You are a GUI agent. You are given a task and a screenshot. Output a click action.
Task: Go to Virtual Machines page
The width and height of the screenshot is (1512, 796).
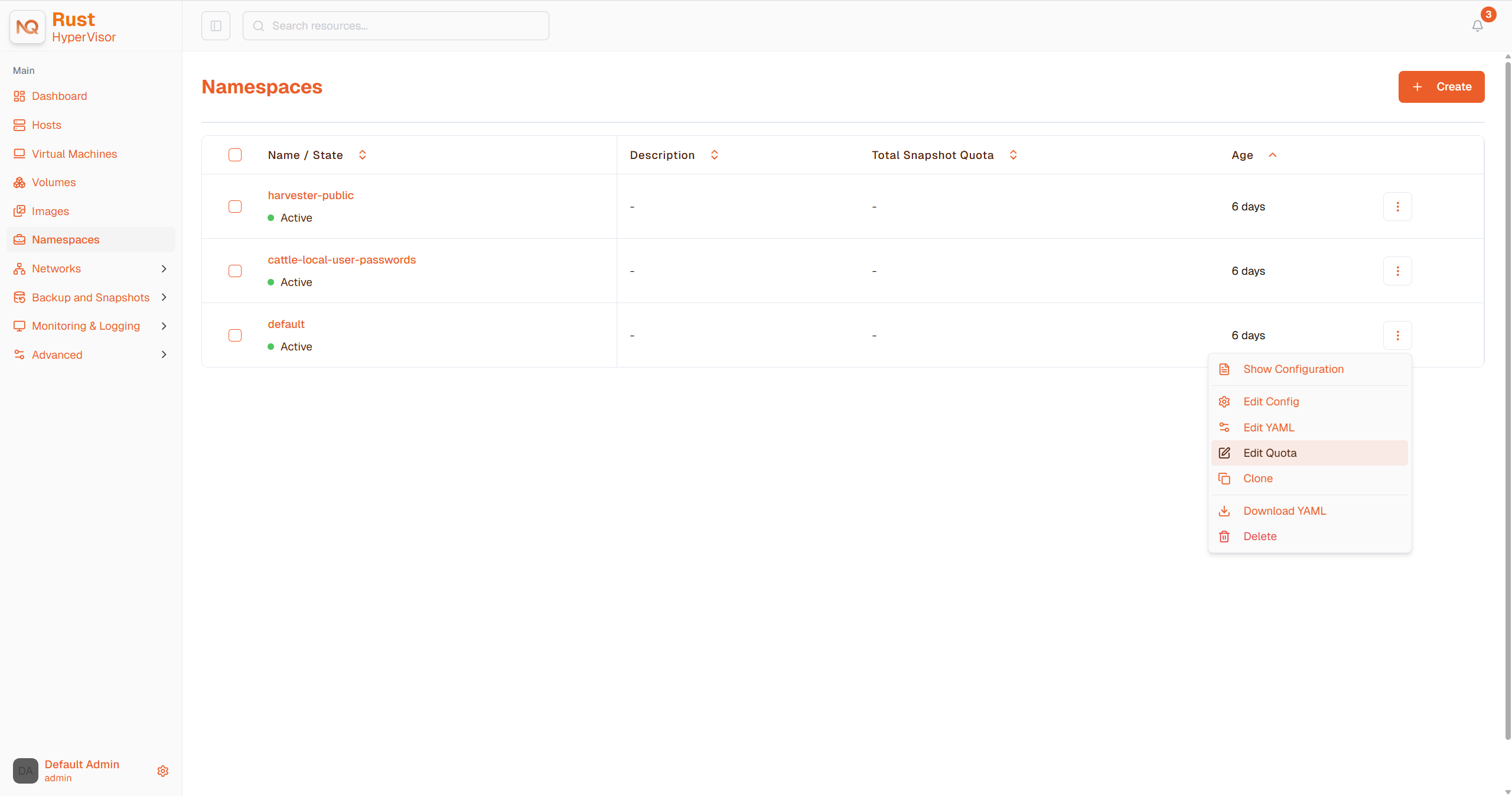tap(91, 154)
